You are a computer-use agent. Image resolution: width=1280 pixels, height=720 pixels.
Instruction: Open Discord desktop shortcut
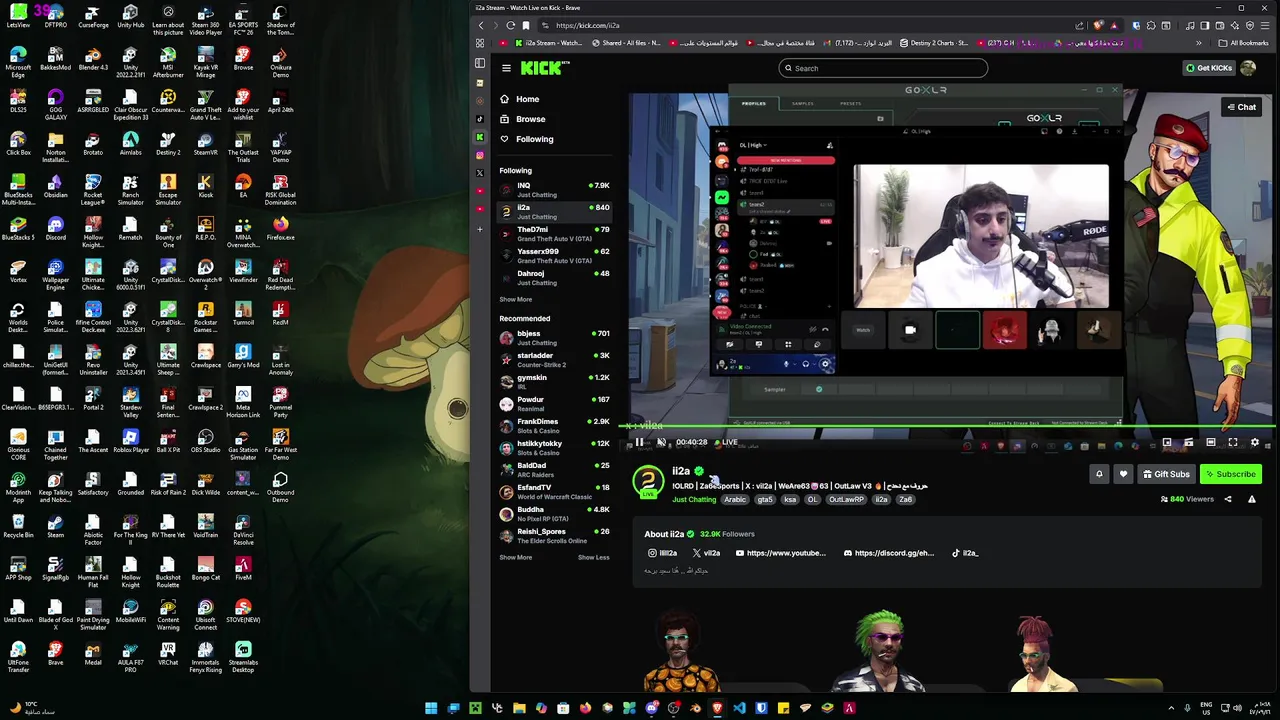55,227
